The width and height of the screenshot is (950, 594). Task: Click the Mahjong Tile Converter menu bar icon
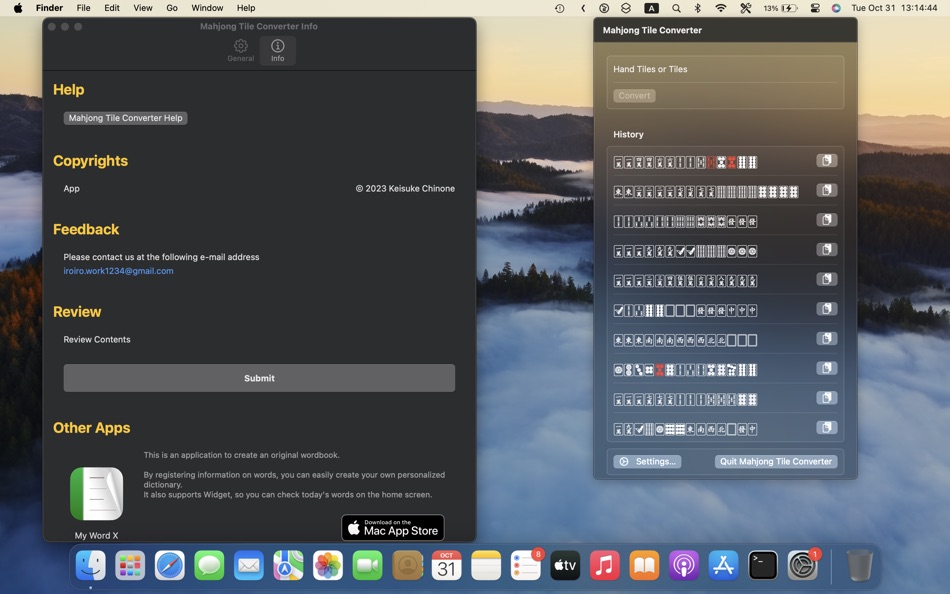pos(604,8)
